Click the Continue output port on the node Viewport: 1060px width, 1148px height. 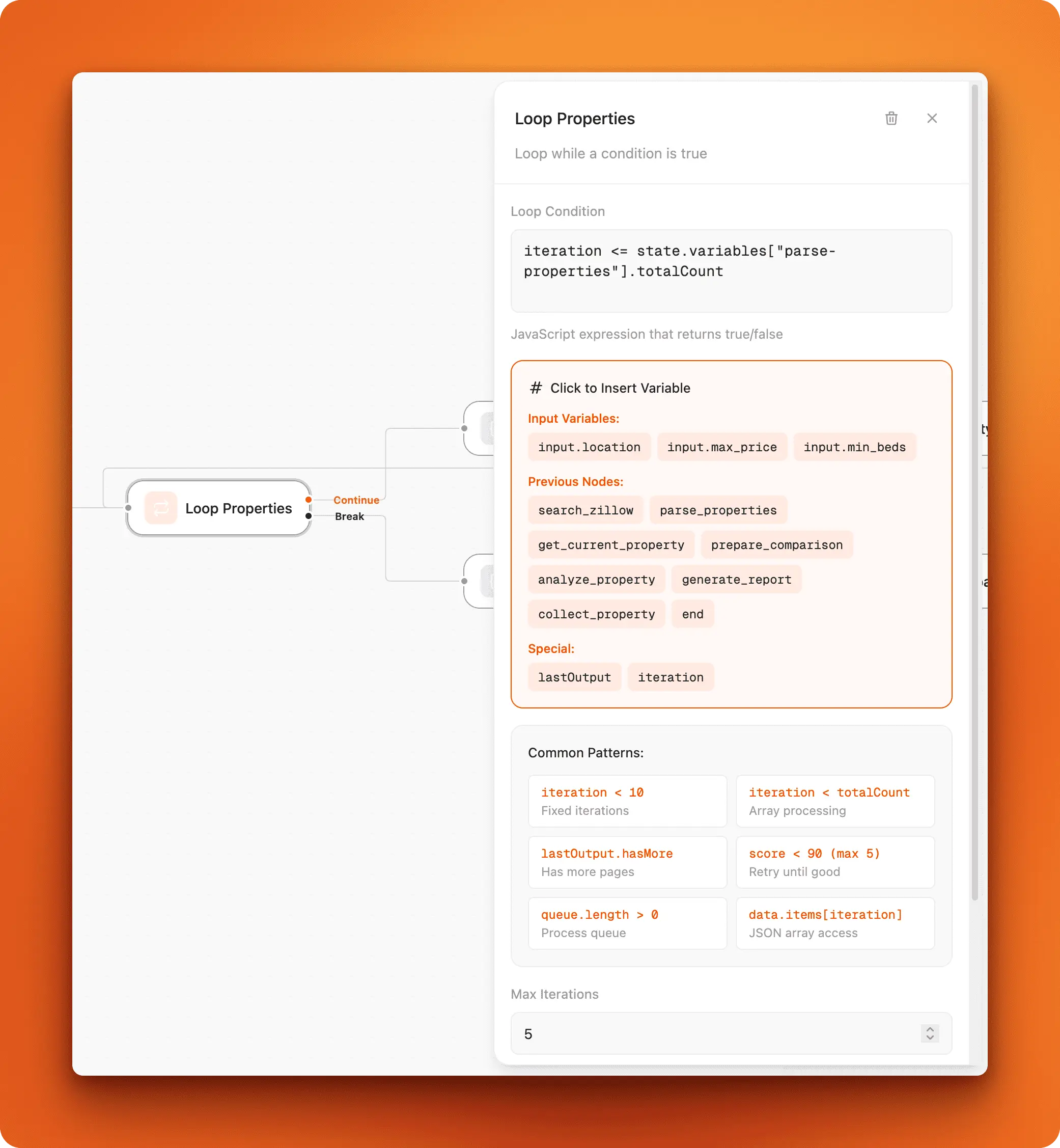[309, 500]
